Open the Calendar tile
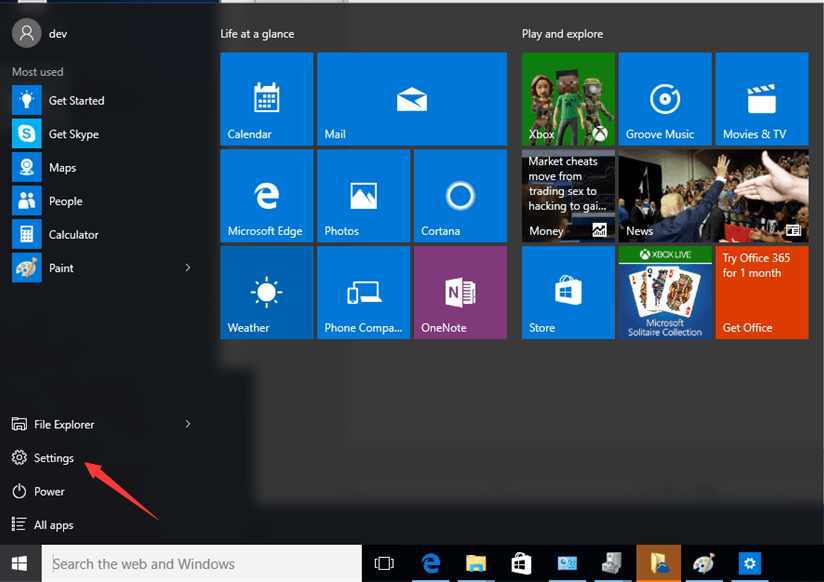The height and width of the screenshot is (582, 824). (266, 99)
